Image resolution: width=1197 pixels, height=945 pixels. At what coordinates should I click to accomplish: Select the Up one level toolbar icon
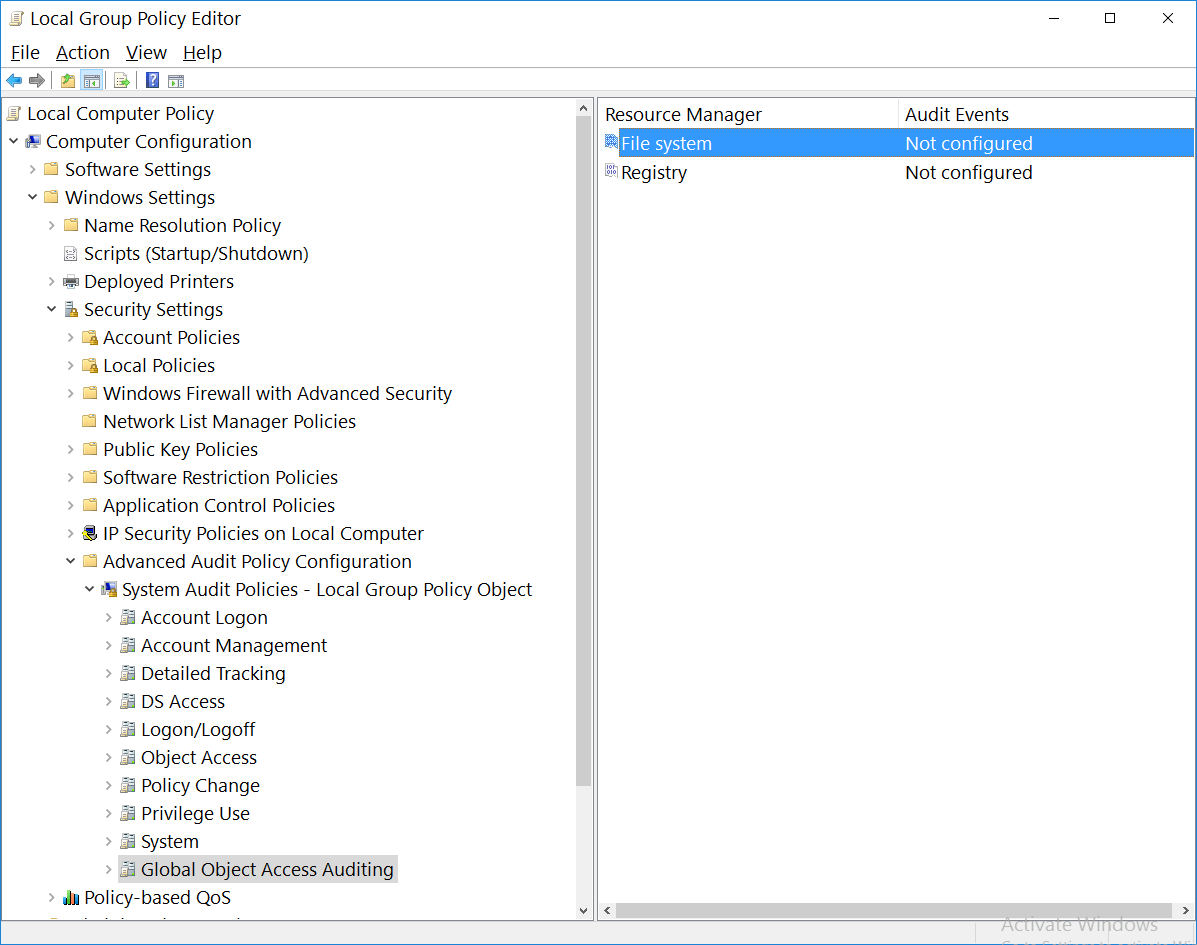tap(66, 80)
